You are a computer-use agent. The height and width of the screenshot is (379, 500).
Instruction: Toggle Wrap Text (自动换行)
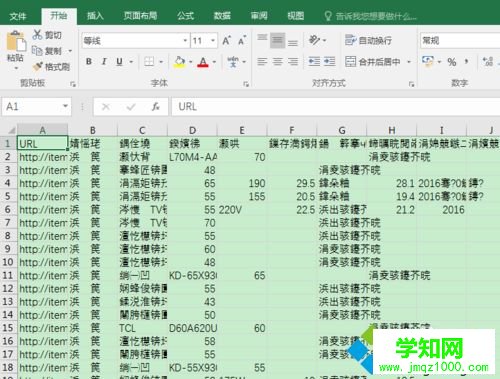pyautogui.click(x=368, y=41)
